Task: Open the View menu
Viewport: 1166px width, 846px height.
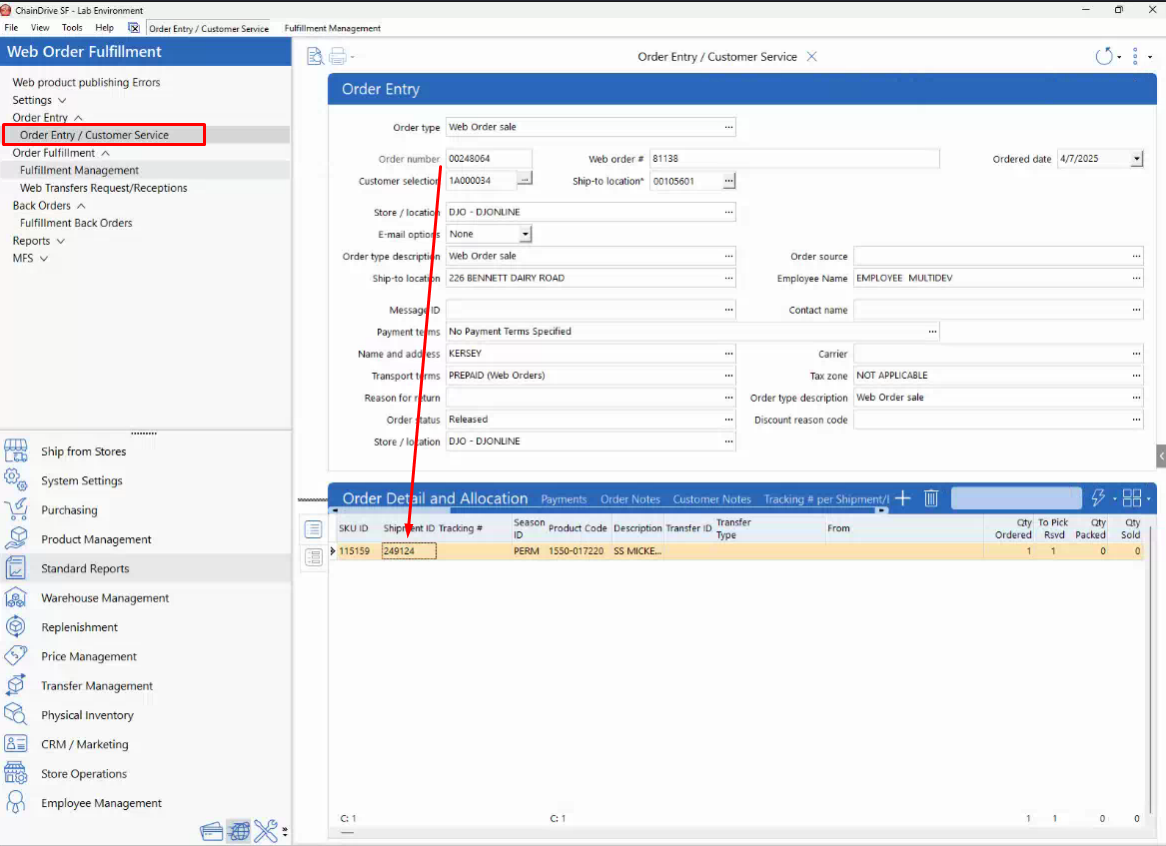Action: pos(40,28)
